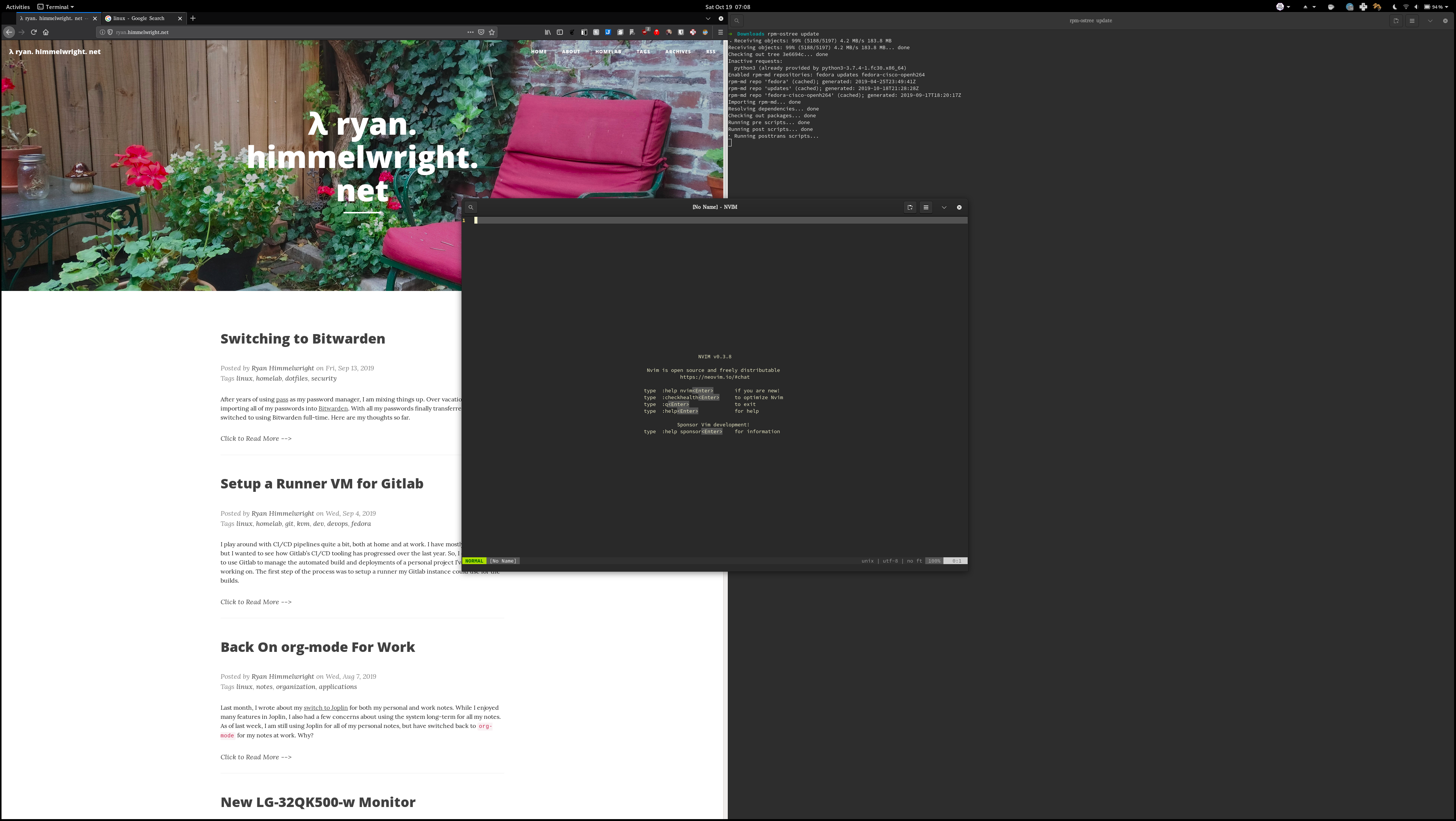Reload the current browser page
Viewport: 1456px width, 821px height.
coord(34,32)
